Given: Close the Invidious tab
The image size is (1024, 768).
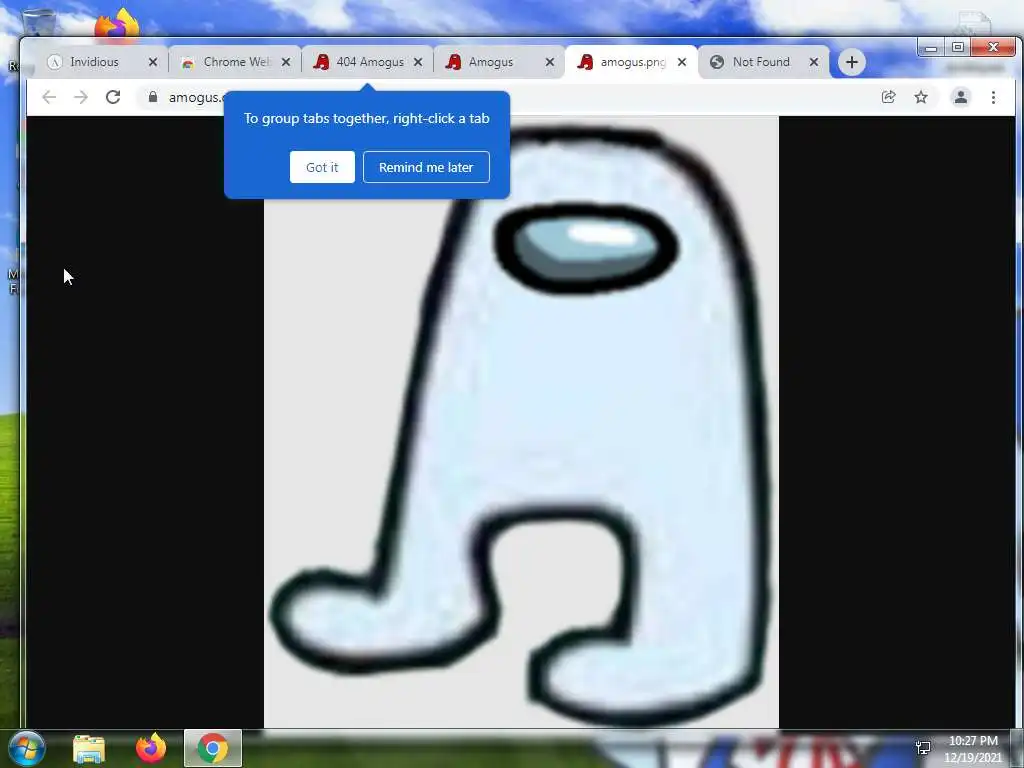Looking at the screenshot, I should (153, 62).
